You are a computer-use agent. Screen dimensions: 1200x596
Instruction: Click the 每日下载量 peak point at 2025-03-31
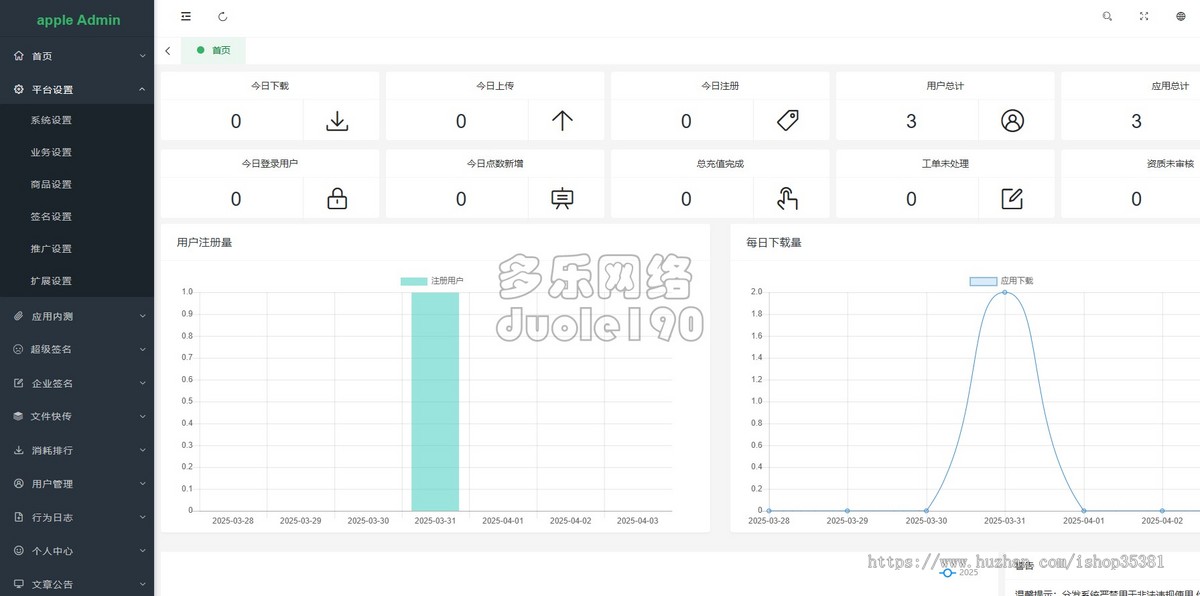[1004, 292]
